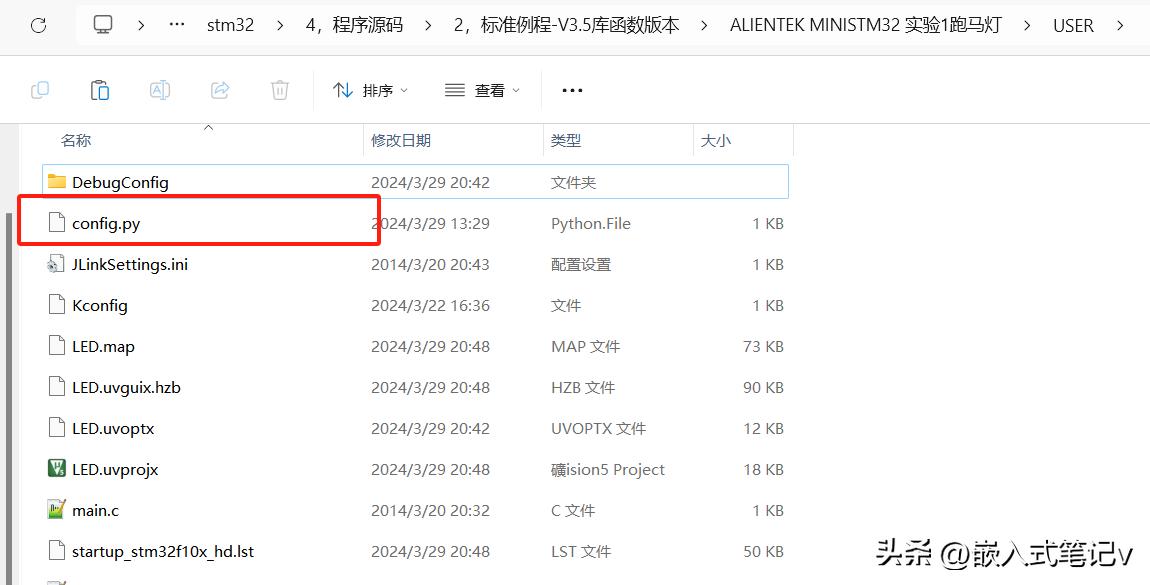This screenshot has width=1150, height=585.
Task: Click the Share icon
Action: [219, 89]
